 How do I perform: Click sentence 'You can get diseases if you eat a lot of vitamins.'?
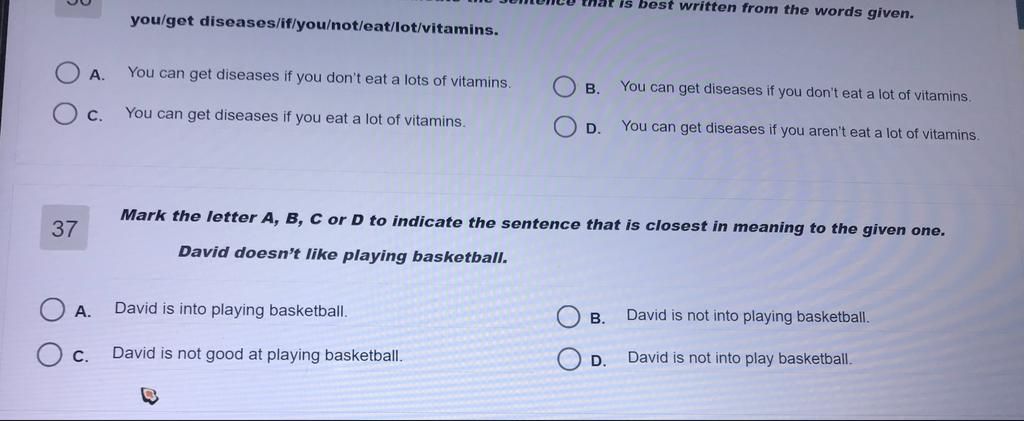[x=295, y=117]
